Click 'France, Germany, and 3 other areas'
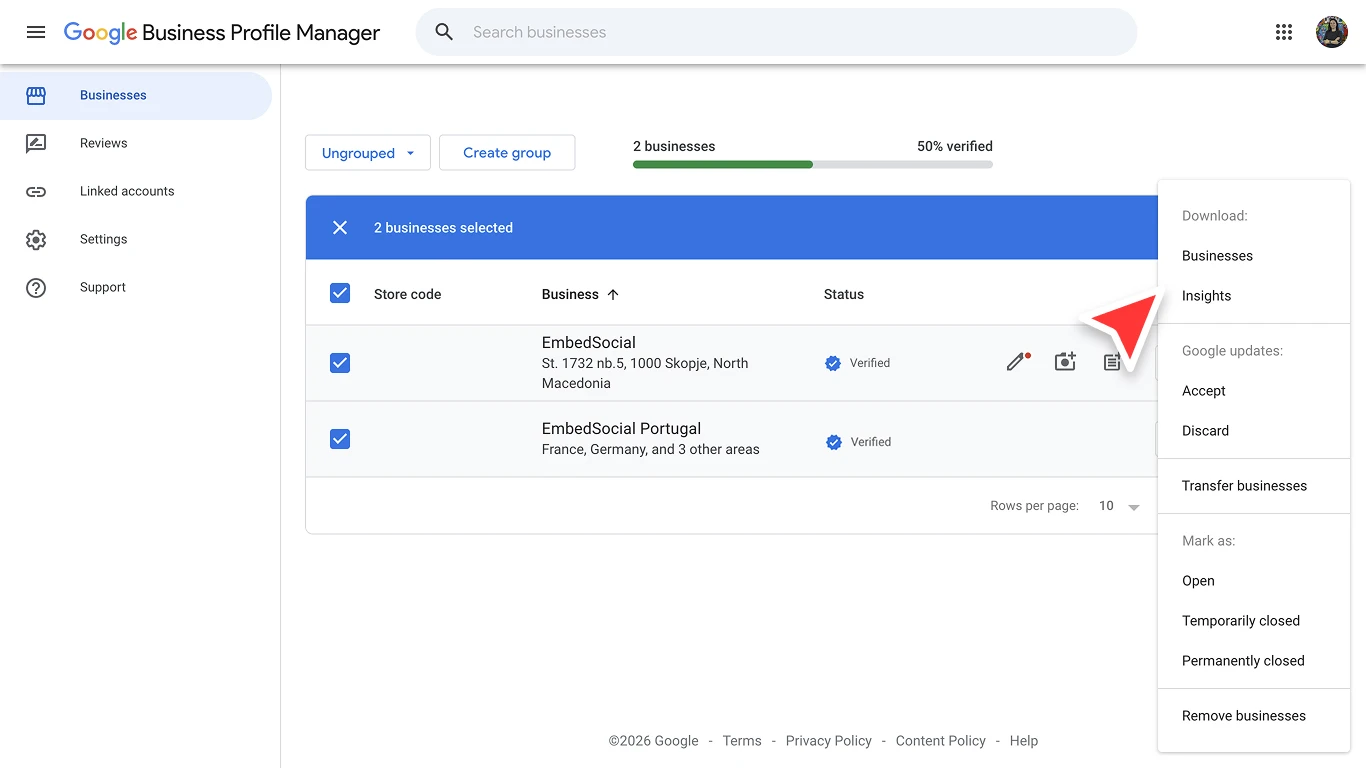Viewport: 1366px width, 768px height. click(x=651, y=449)
